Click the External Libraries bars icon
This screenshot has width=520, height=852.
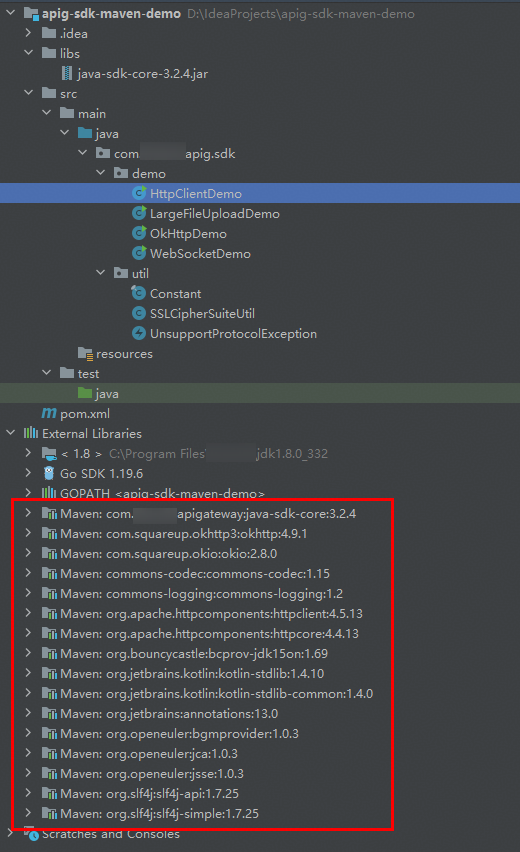click(31, 433)
